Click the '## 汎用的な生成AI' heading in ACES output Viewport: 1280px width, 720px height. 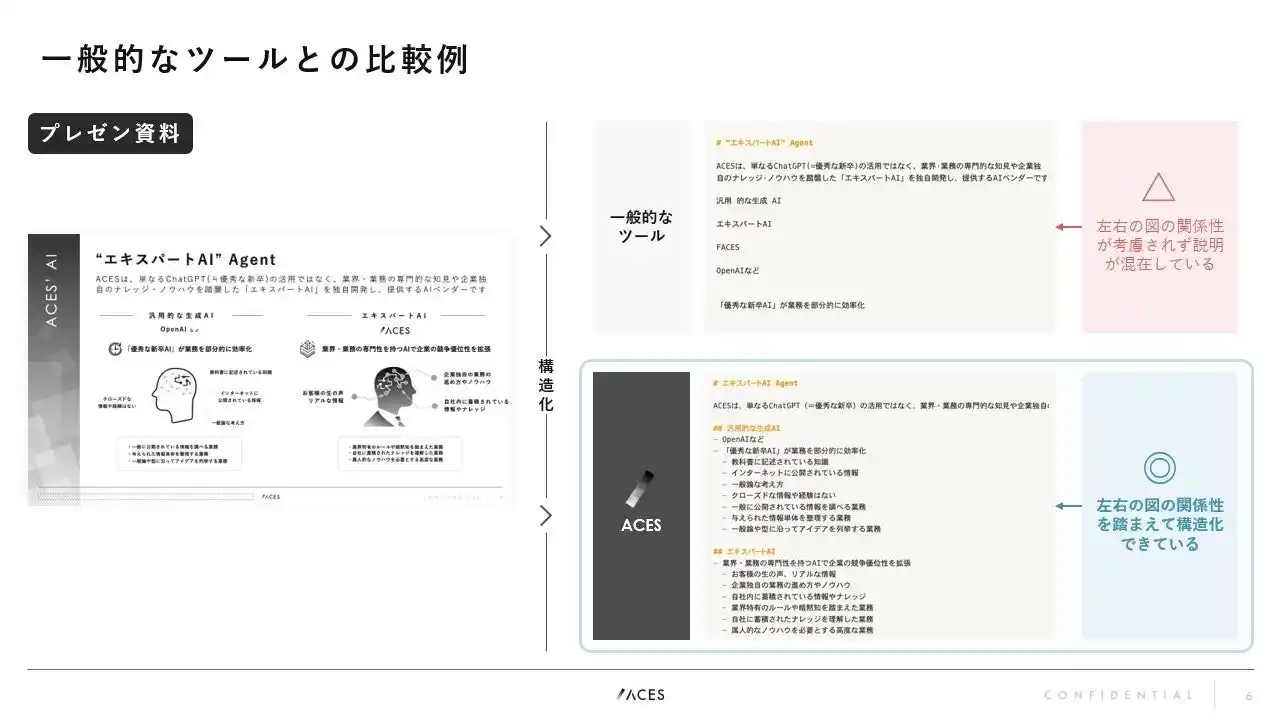[x=747, y=428]
